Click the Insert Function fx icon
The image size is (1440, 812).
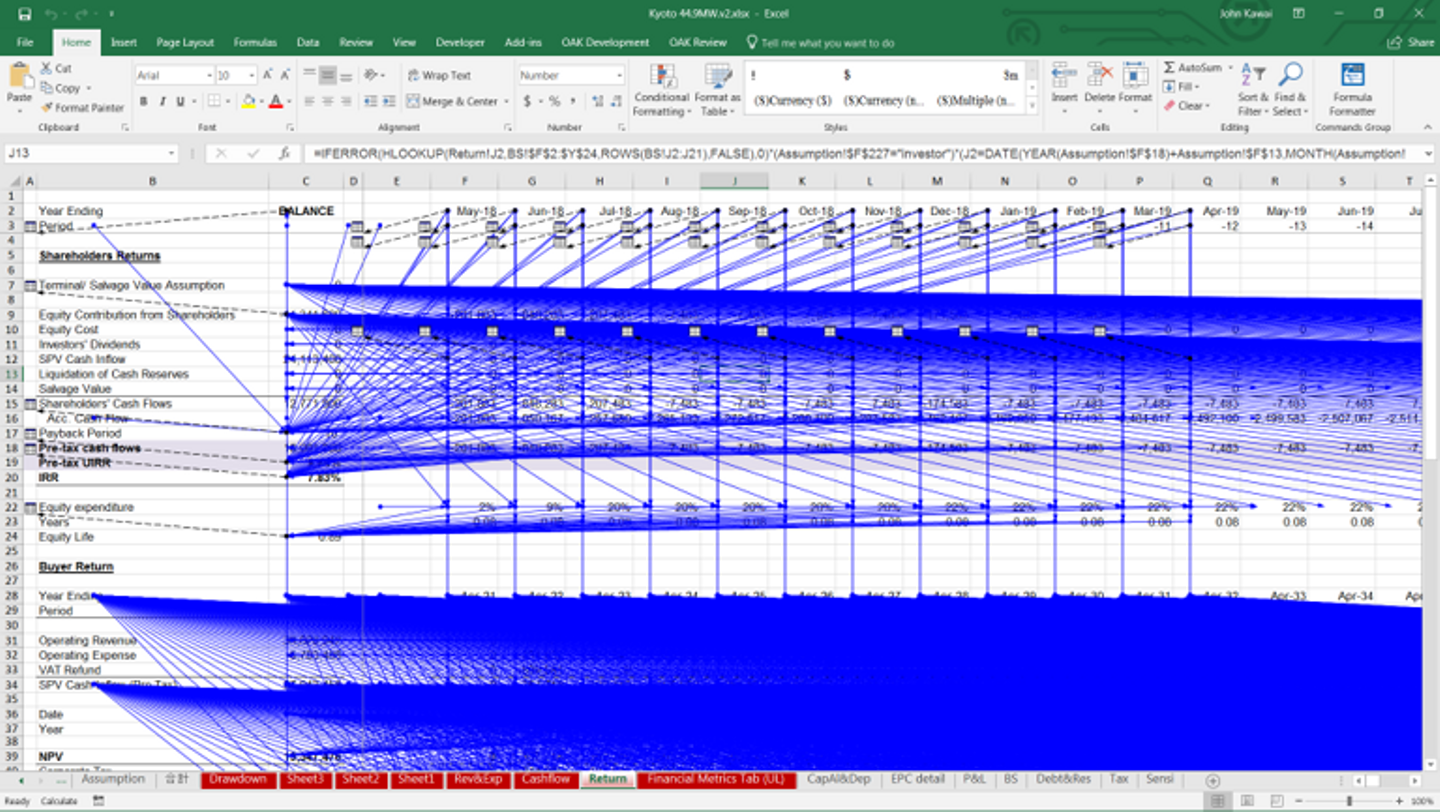tap(285, 154)
